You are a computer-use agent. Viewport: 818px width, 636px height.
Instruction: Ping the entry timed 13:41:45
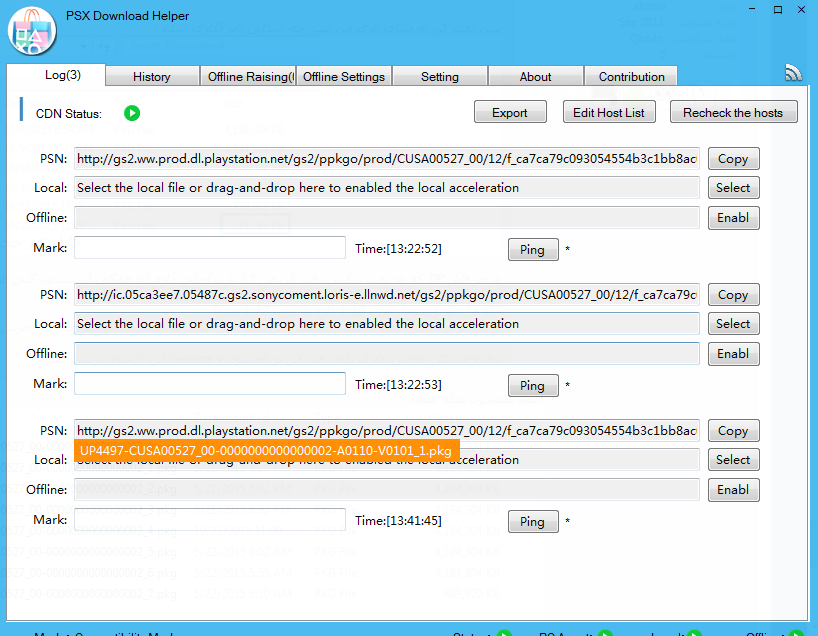click(x=532, y=522)
